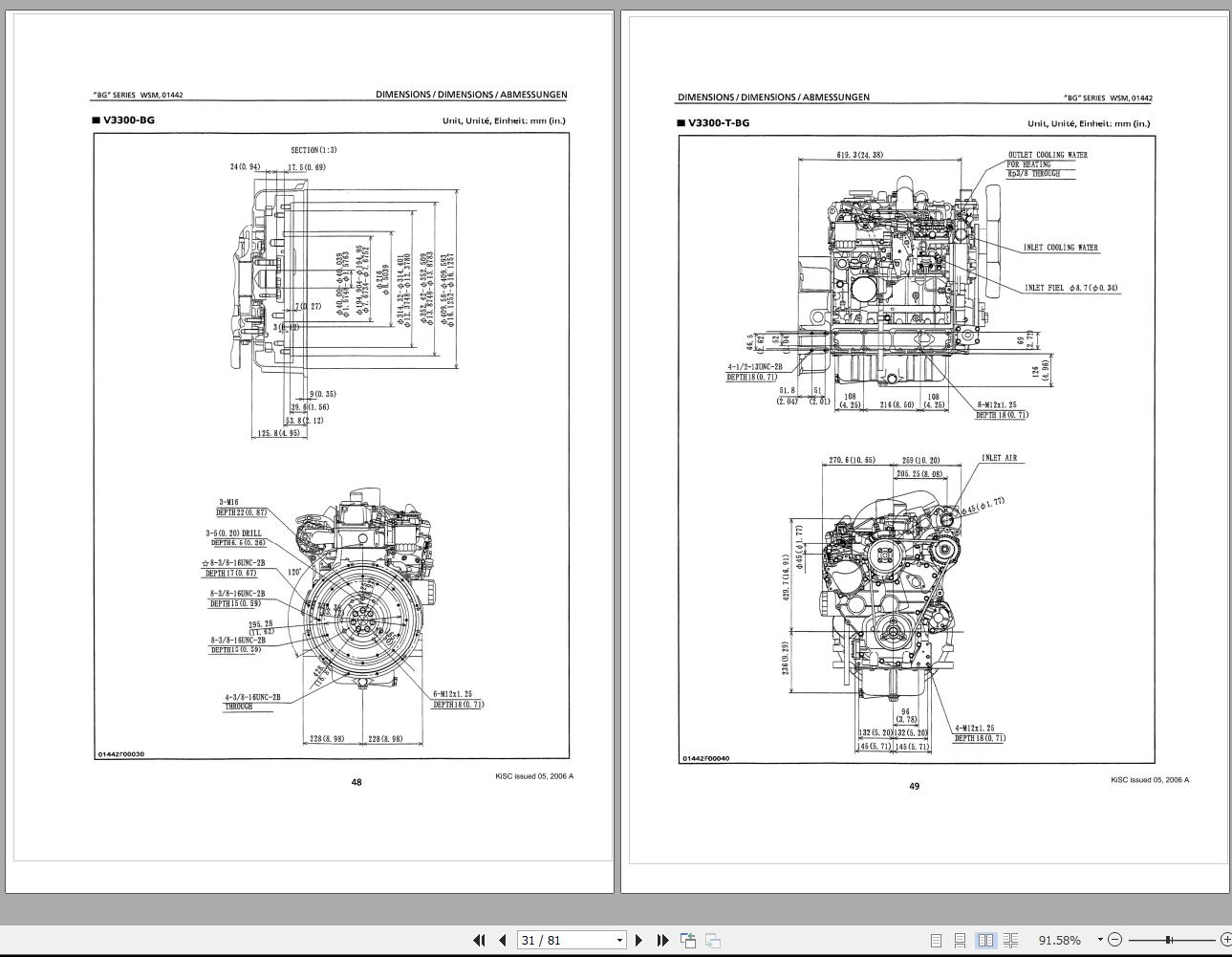This screenshot has height=957, width=1232.
Task: Return to the previous view
Action: pyautogui.click(x=689, y=940)
